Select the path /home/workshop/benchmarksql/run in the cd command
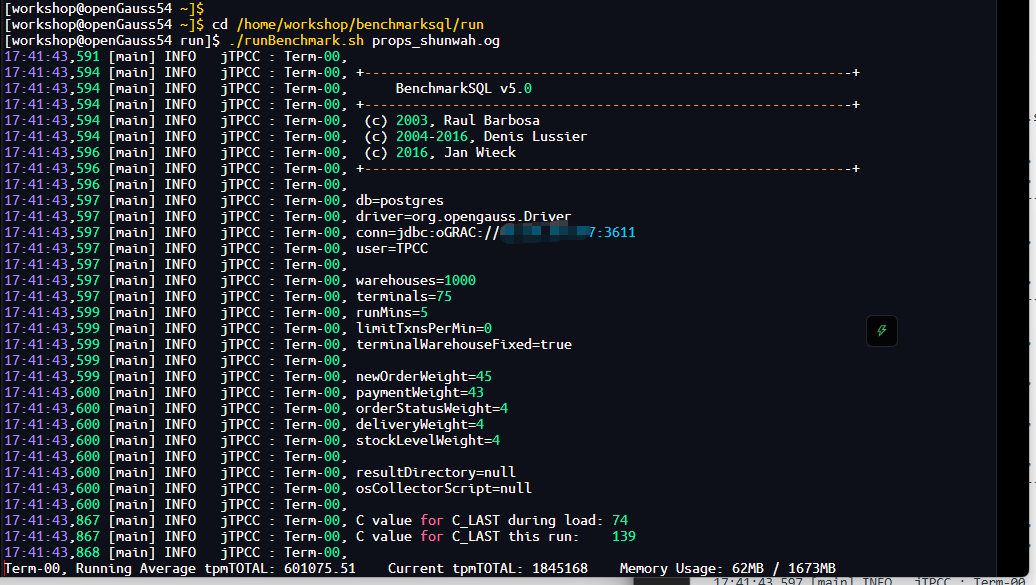Image resolution: width=1036 pixels, height=585 pixels. [x=360, y=24]
